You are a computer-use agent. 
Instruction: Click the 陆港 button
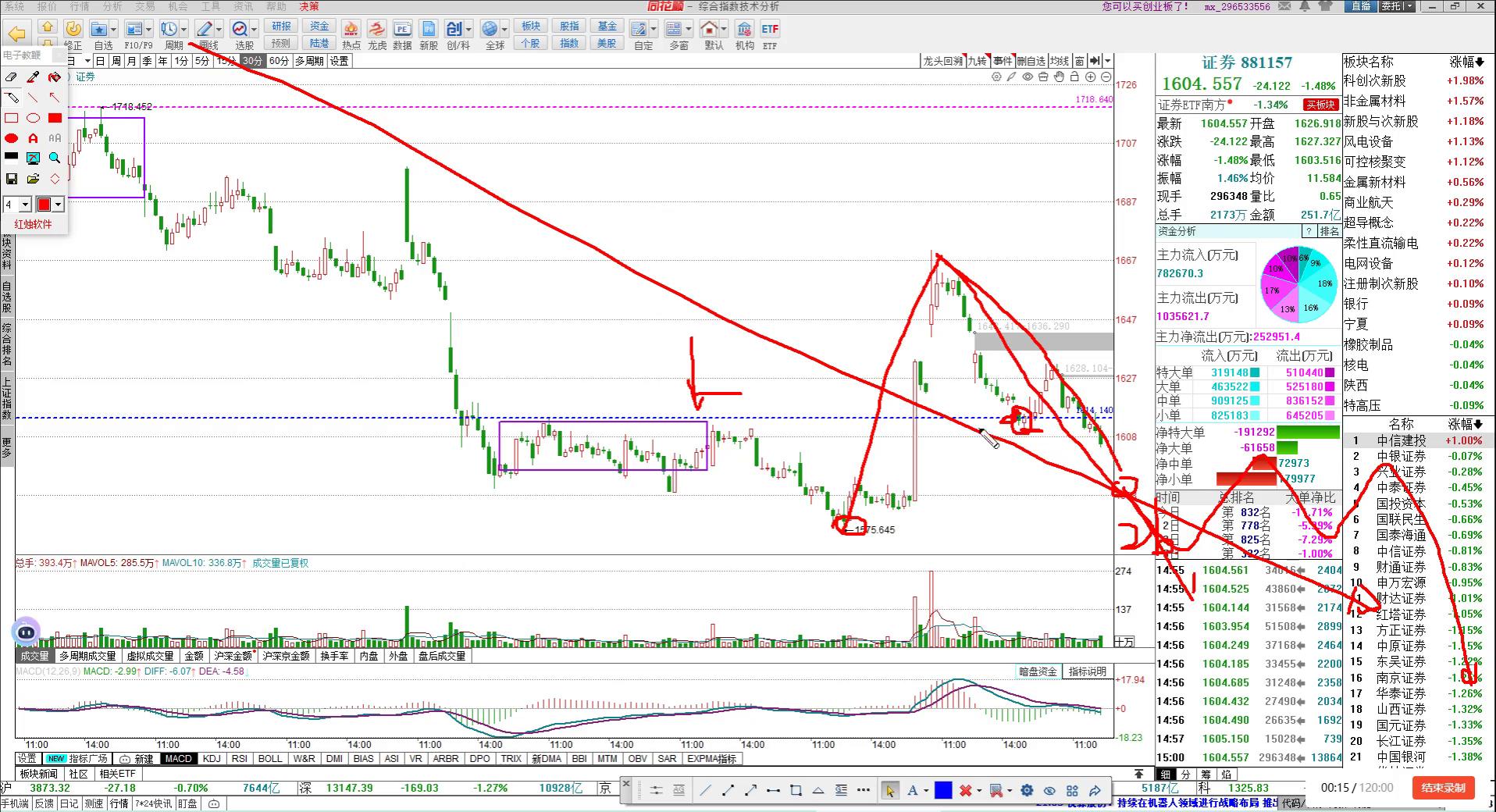tap(319, 43)
